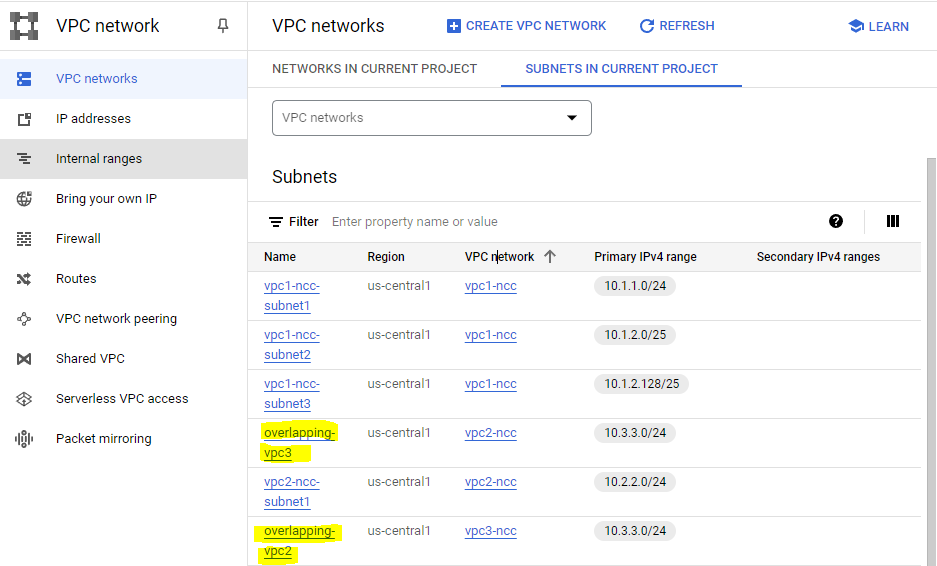Open Internal ranges page
Viewport: 937px width, 566px height.
(123, 159)
